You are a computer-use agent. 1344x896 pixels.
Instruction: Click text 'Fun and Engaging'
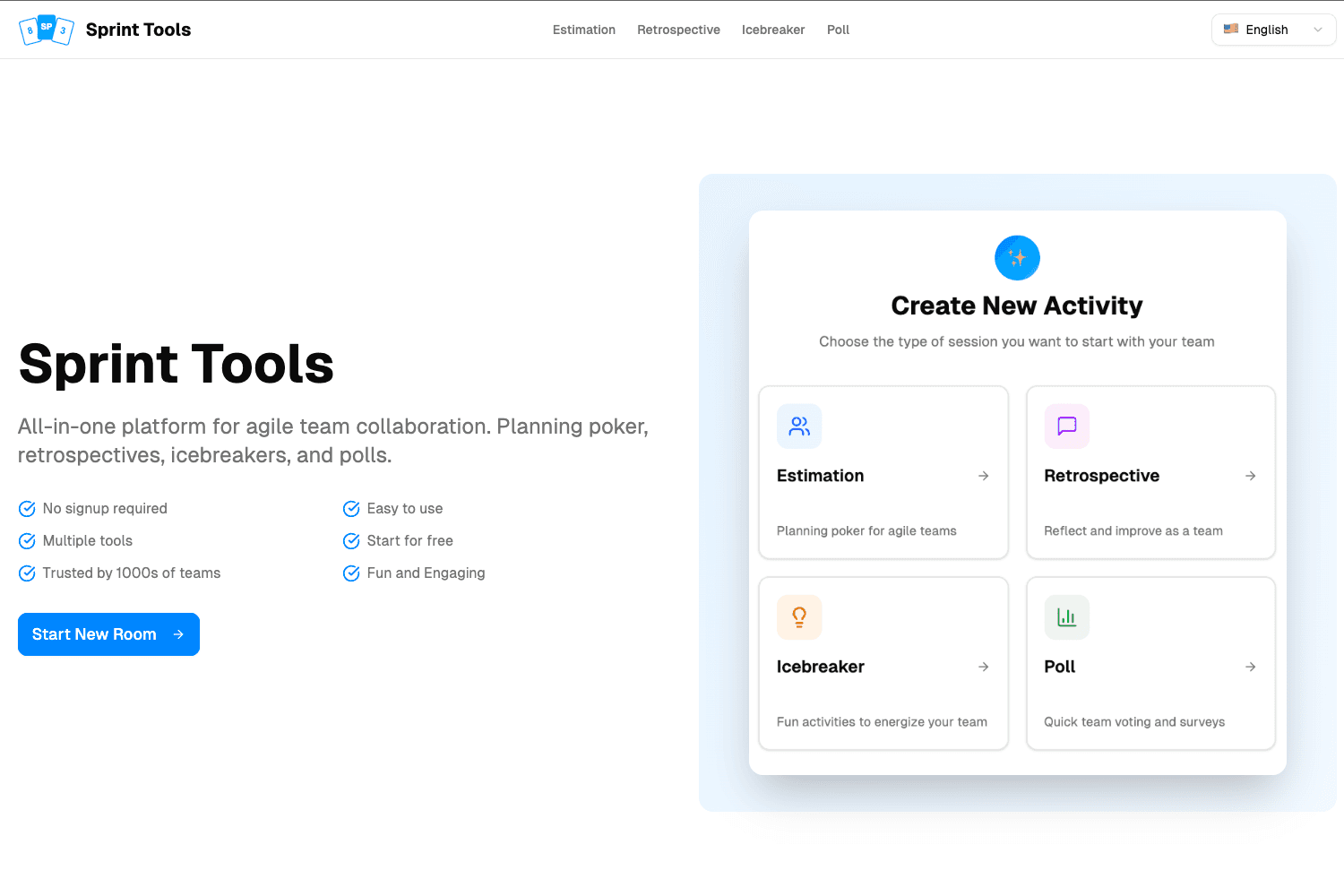pos(426,573)
